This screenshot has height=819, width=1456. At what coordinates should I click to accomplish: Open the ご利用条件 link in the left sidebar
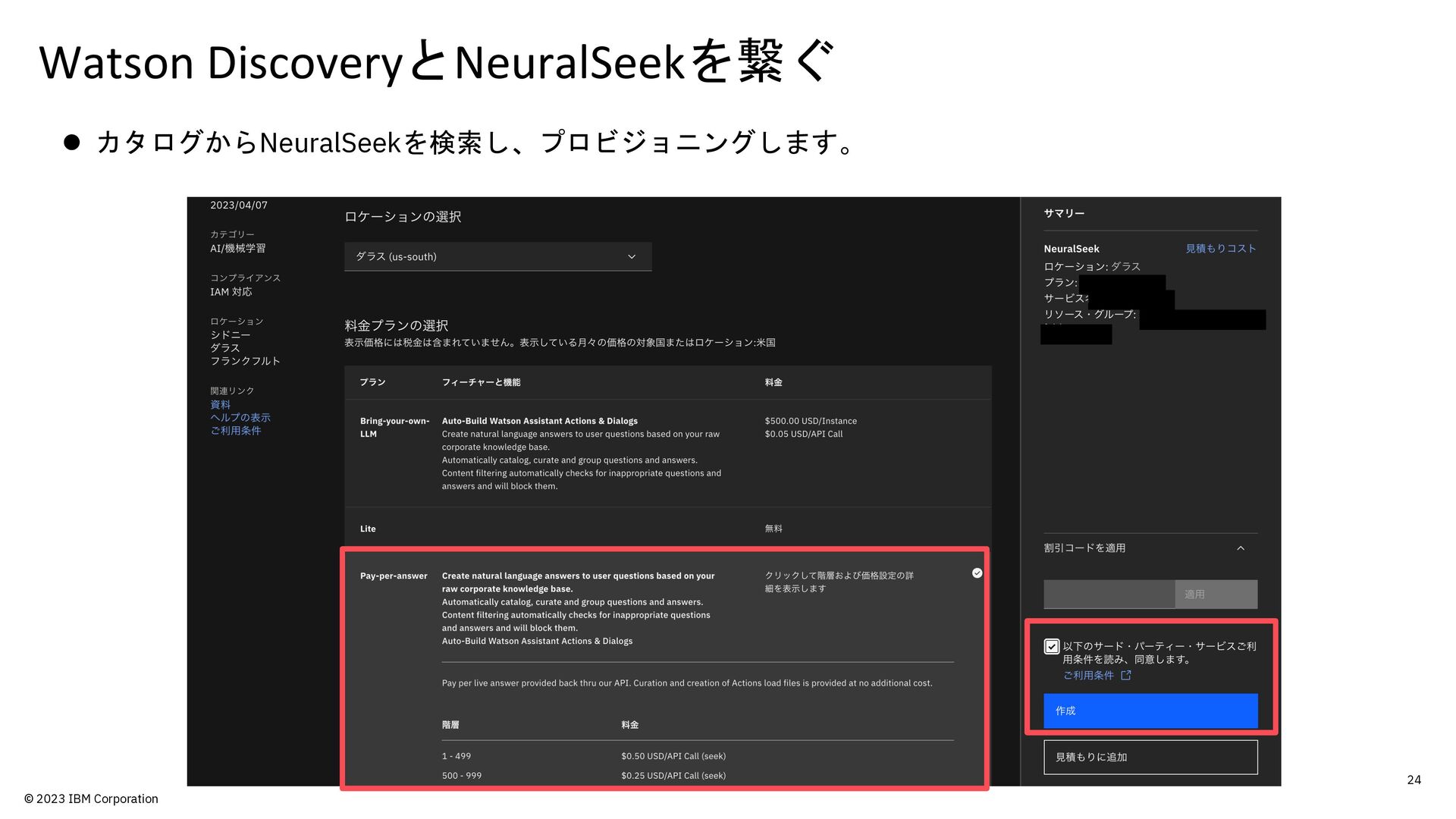click(x=236, y=431)
